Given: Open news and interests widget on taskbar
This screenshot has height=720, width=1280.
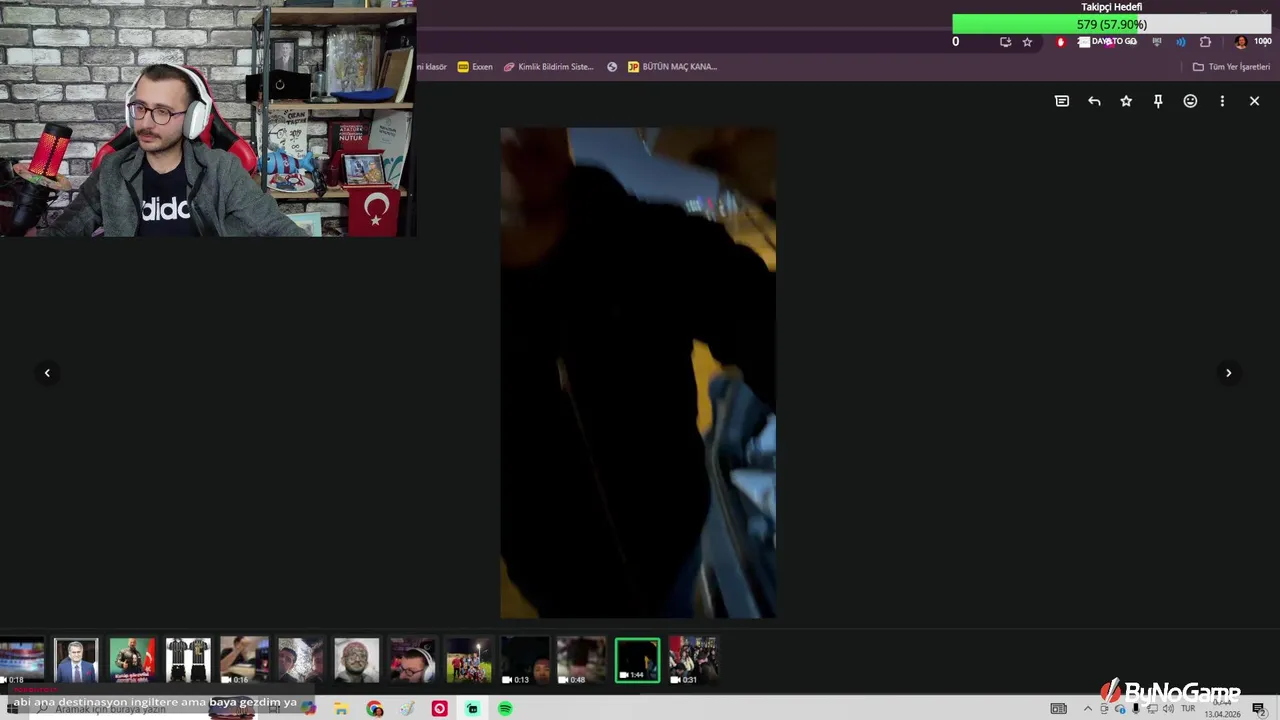Looking at the screenshot, I should 1058,709.
